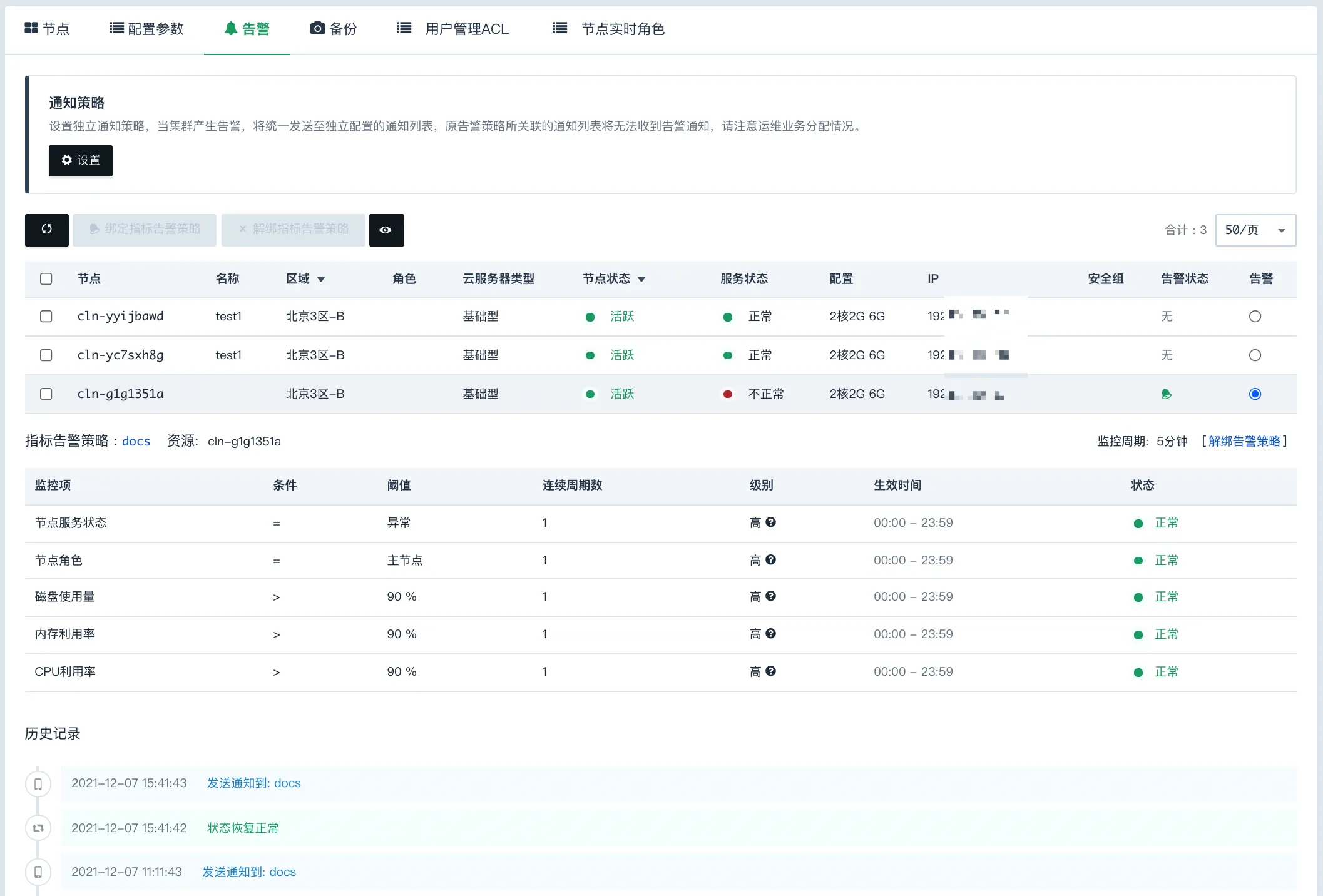
Task: Open the 用户管理ACL tab
Action: 454,29
